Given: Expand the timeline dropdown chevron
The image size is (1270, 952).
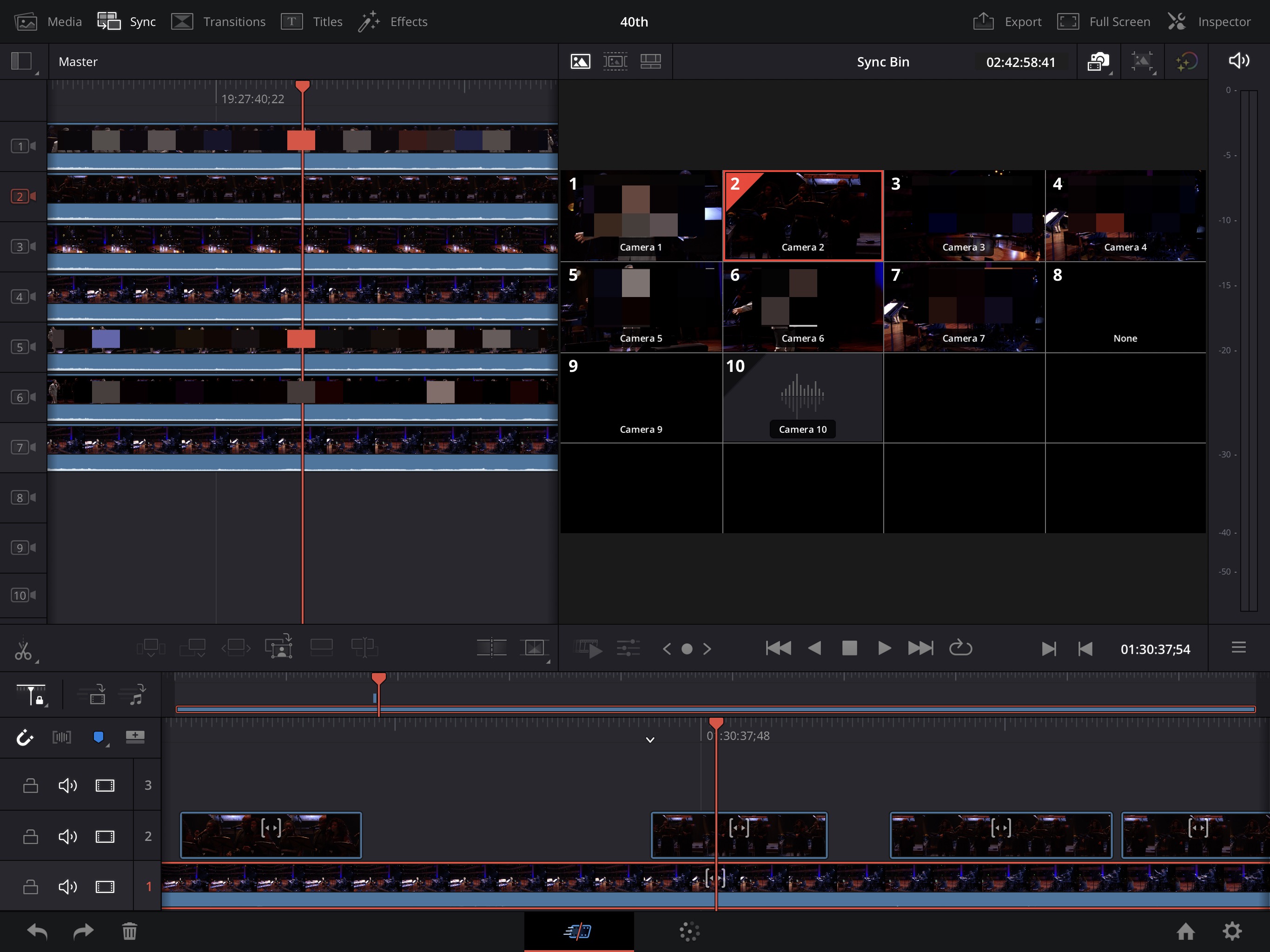Looking at the screenshot, I should click(x=649, y=739).
